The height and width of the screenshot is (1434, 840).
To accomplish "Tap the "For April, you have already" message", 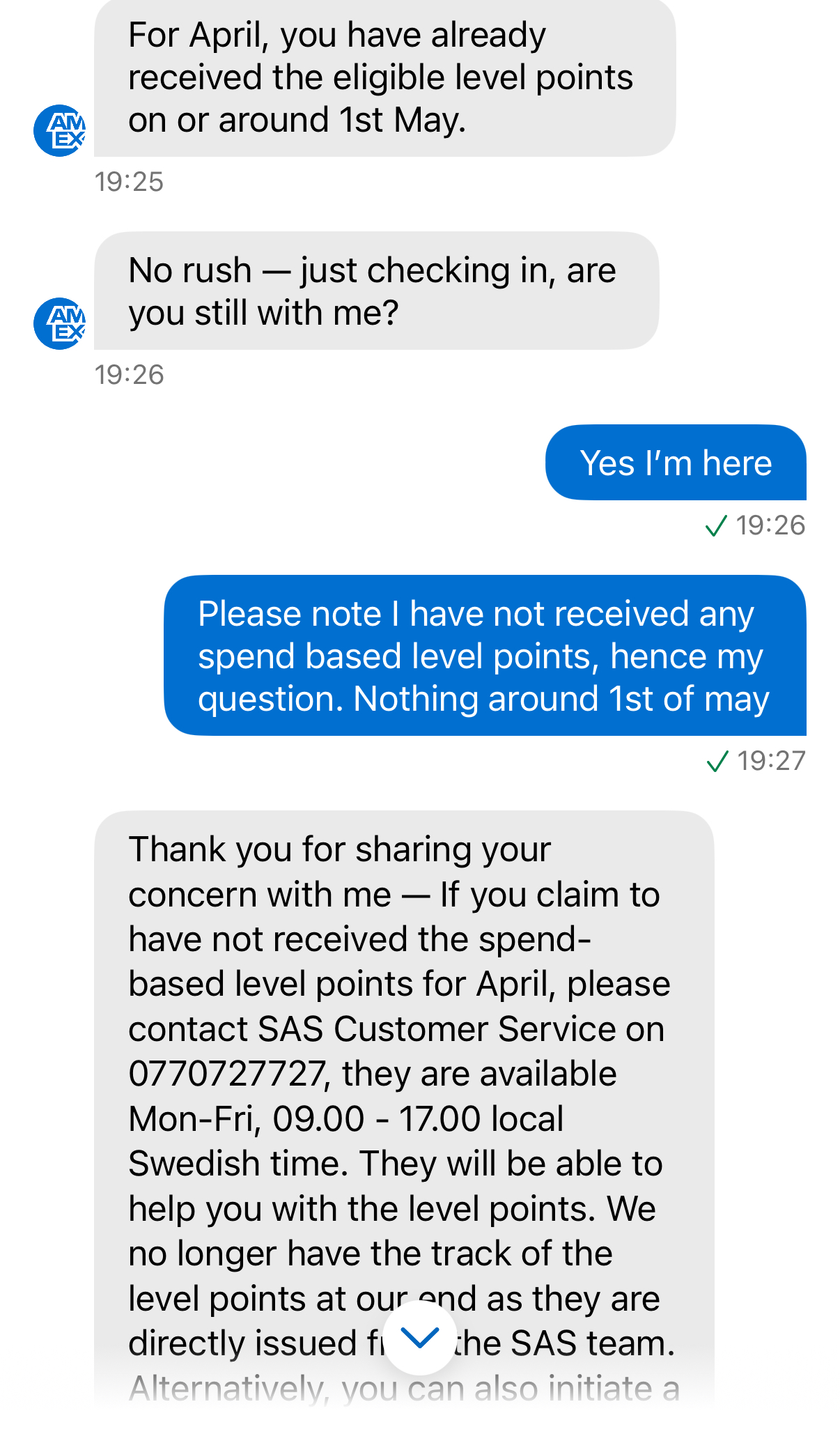I will tap(384, 77).
